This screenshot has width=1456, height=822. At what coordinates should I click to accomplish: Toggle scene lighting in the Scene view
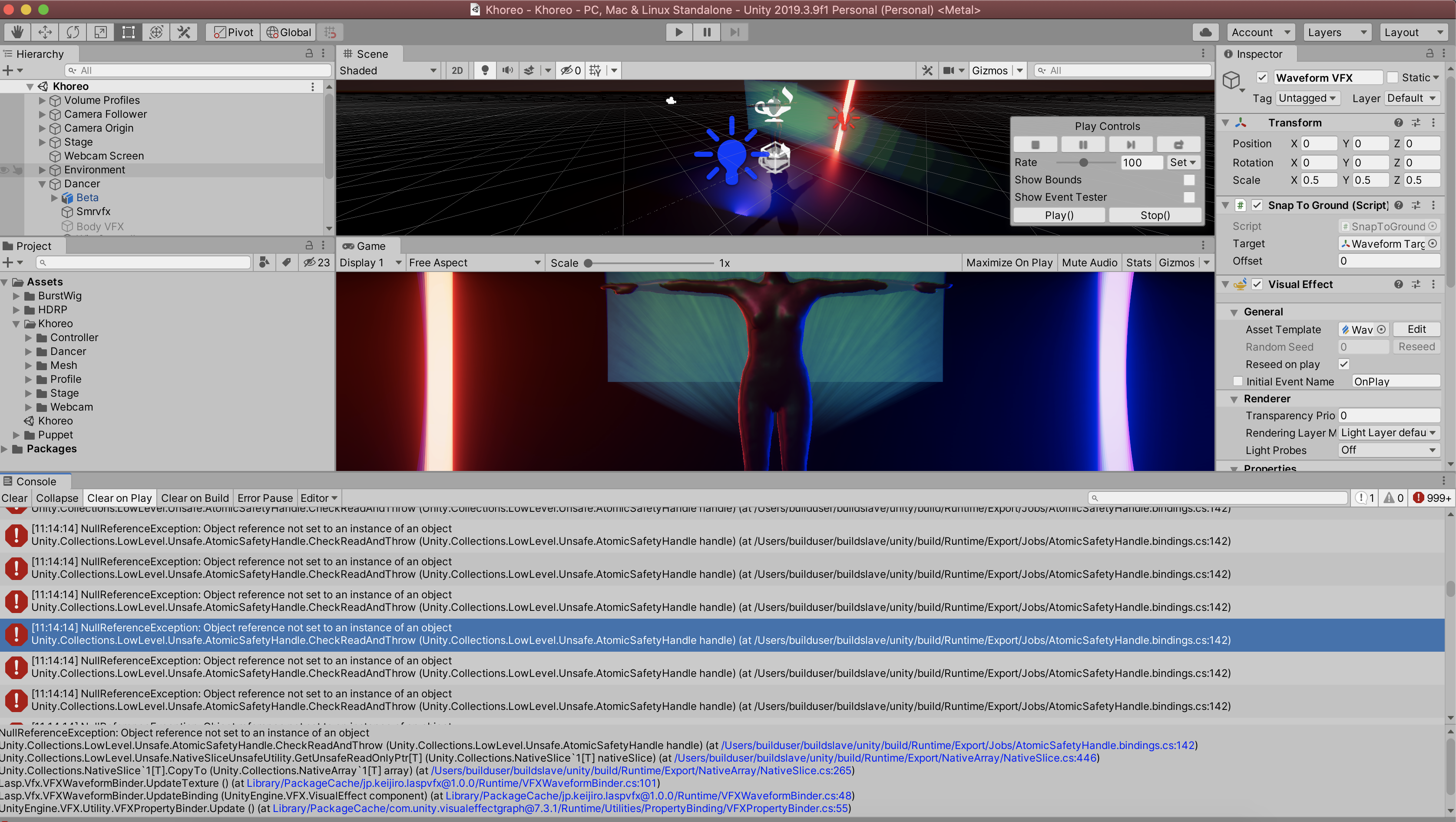(x=484, y=70)
